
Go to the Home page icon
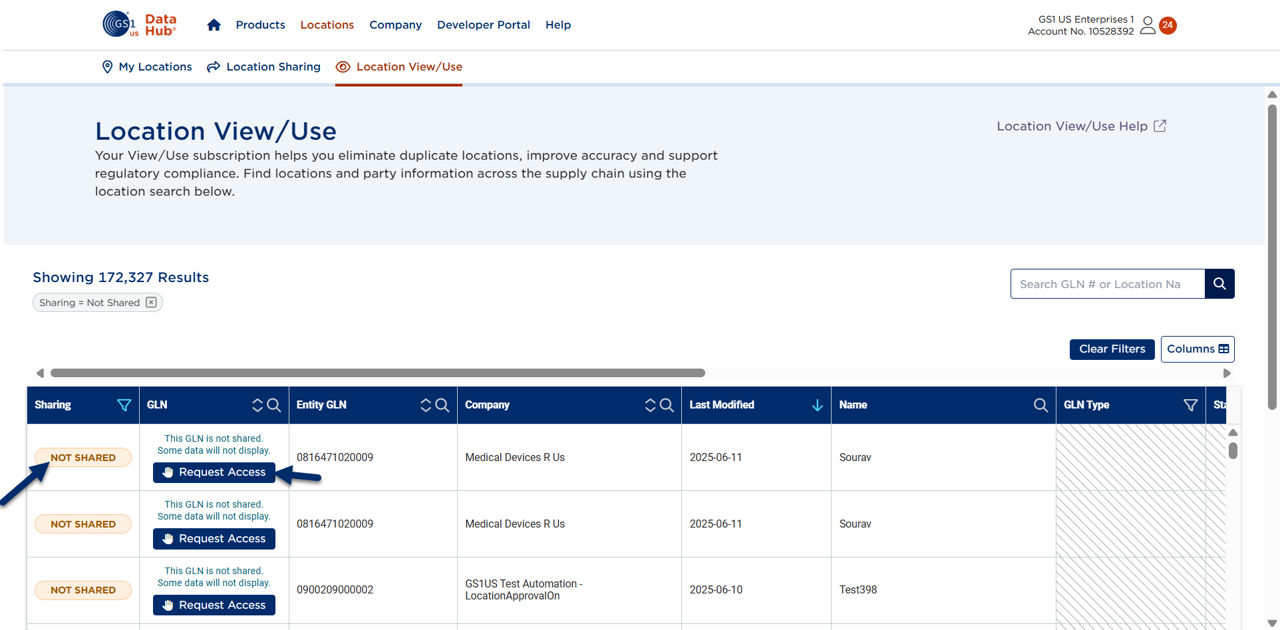[x=213, y=25]
